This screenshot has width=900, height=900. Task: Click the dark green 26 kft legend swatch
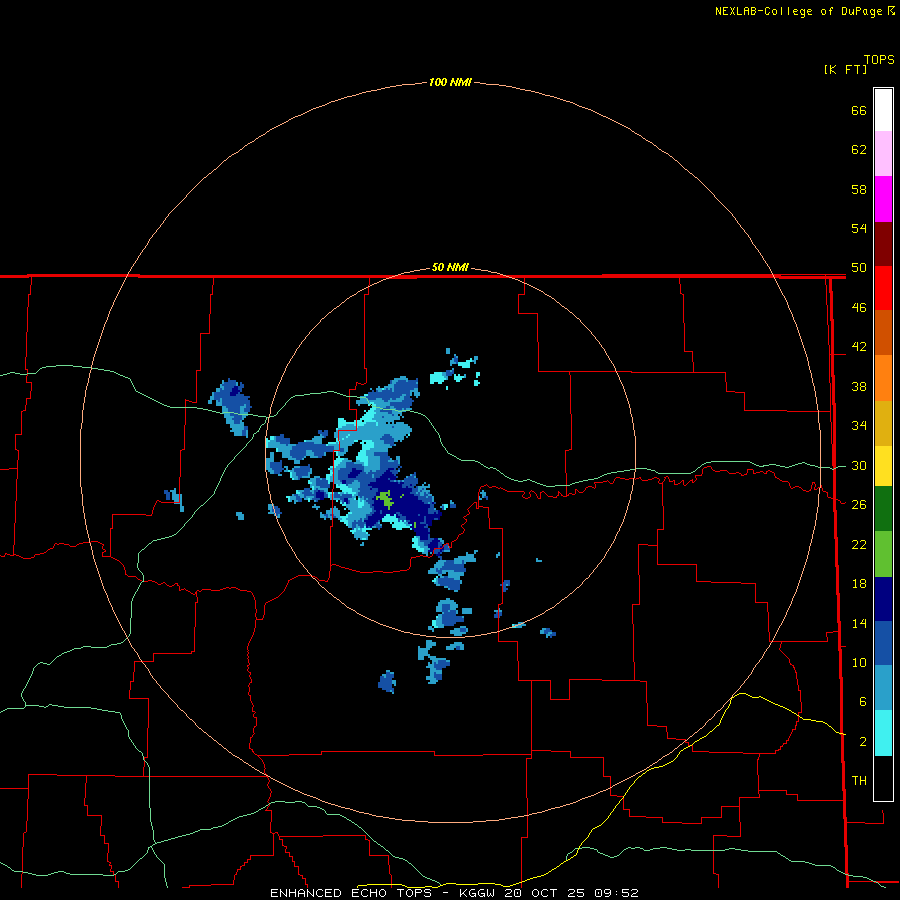[883, 509]
